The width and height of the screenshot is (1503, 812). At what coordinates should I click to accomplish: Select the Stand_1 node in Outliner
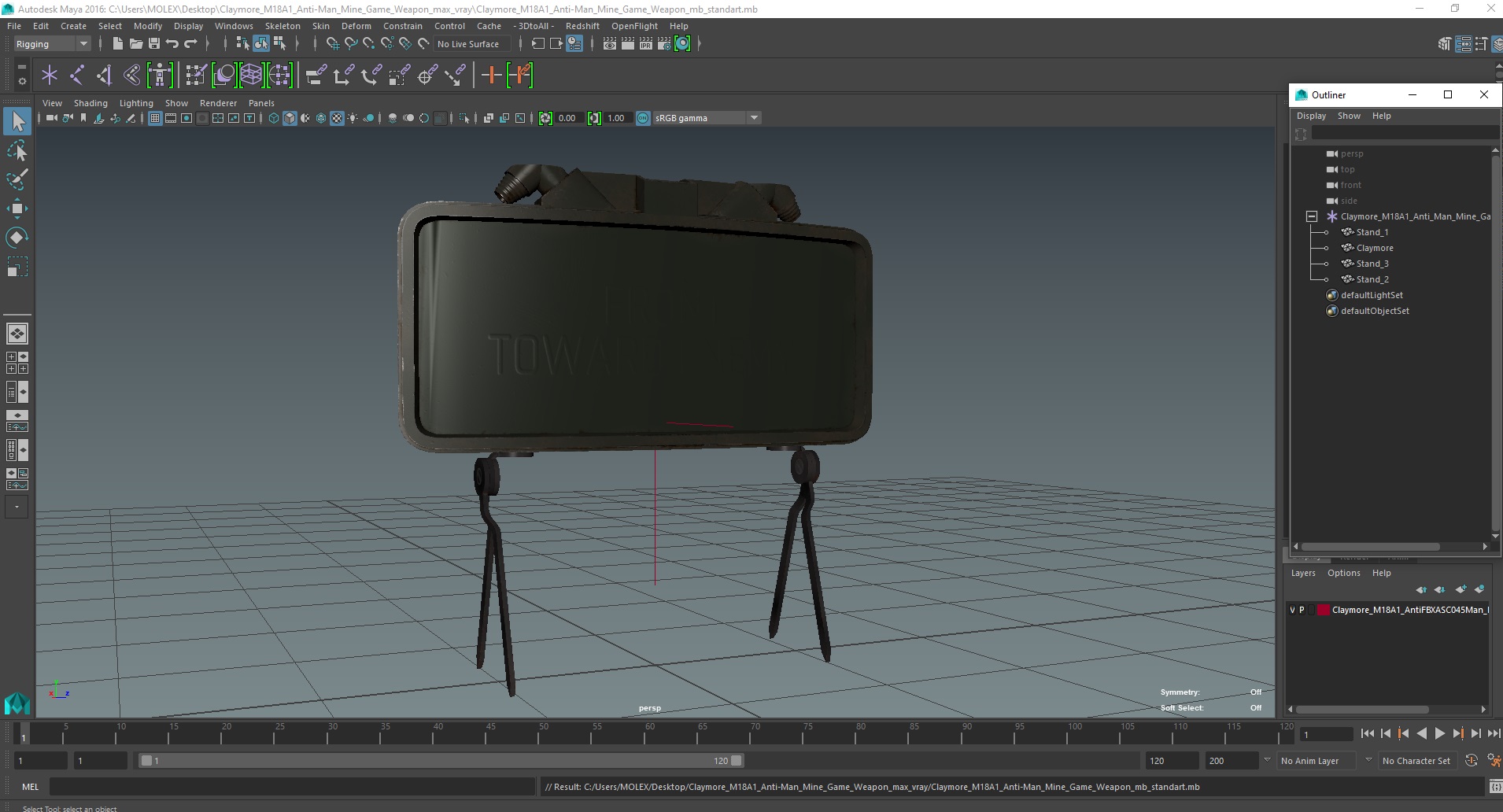coord(1372,232)
